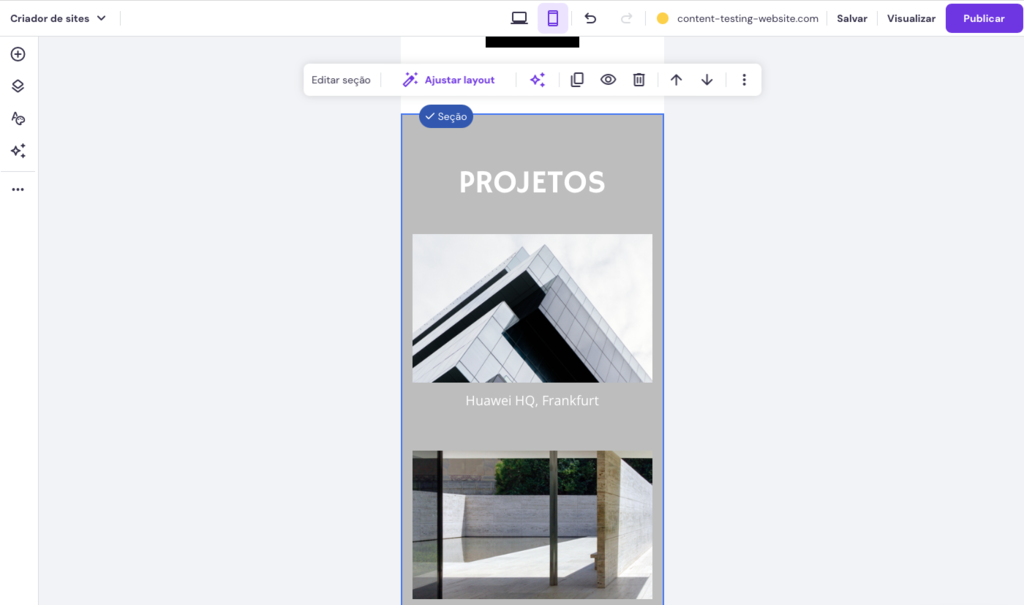
Task: Select the AI tools sparkle icon in sidebar
Action: (17, 151)
